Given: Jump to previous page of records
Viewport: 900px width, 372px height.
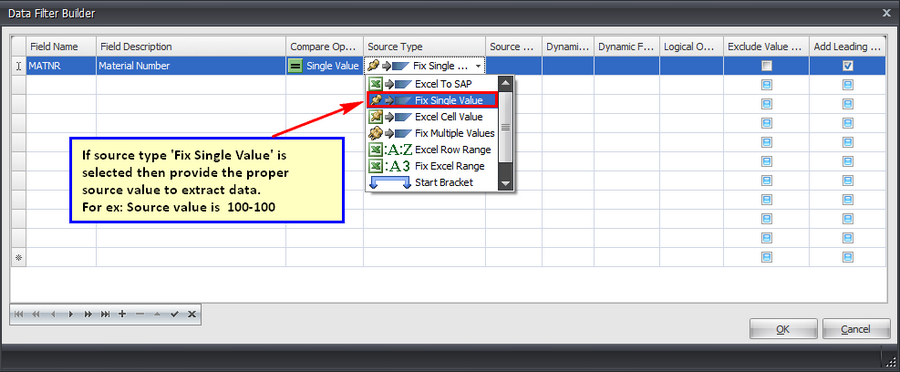Looking at the screenshot, I should tap(36, 314).
